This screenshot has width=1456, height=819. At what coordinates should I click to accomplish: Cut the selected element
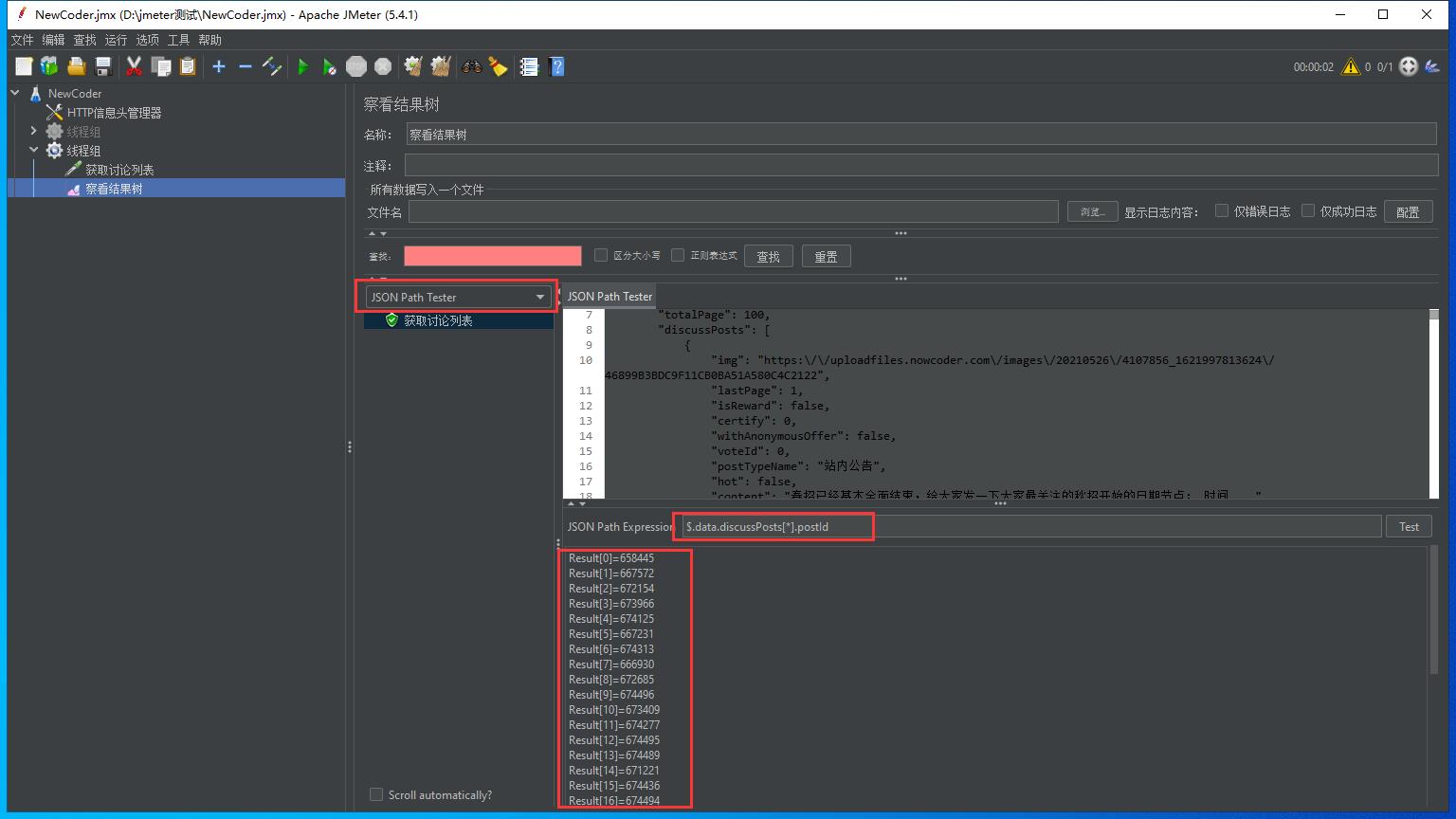click(x=134, y=66)
